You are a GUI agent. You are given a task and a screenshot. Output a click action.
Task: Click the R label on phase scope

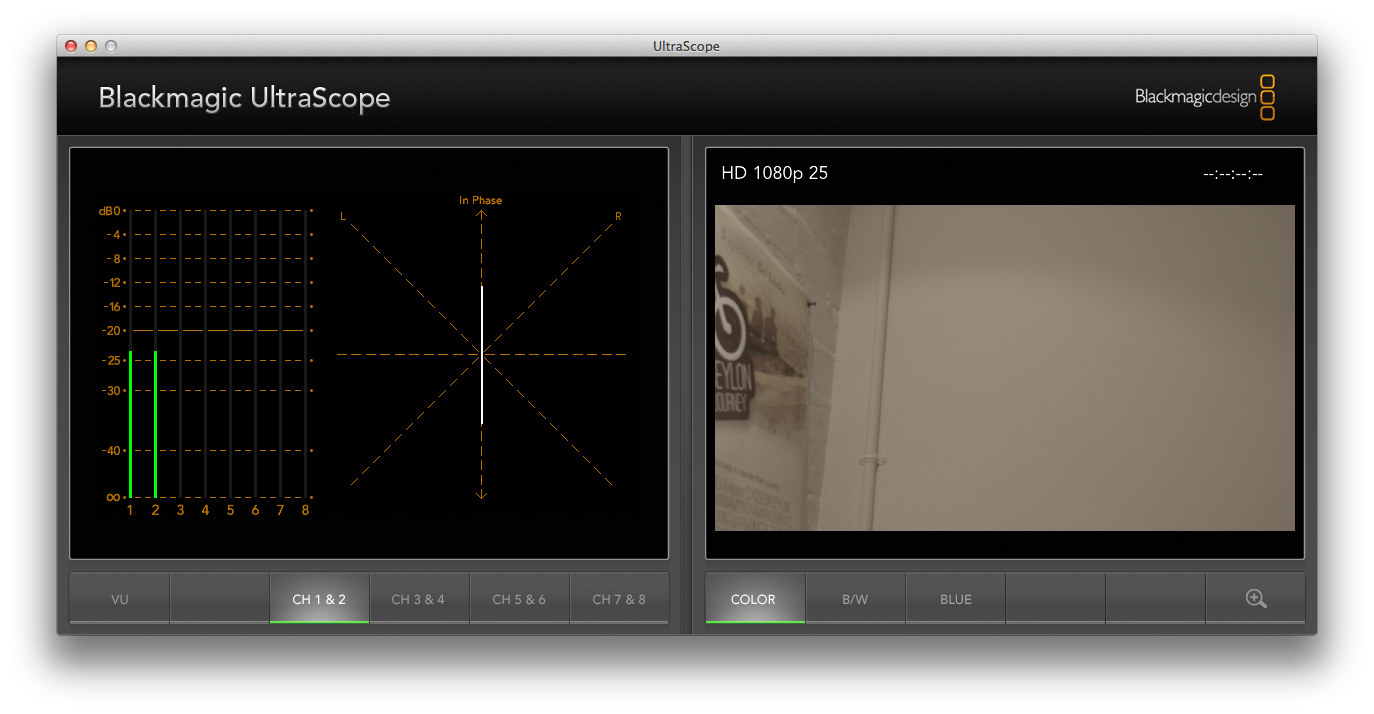click(618, 216)
